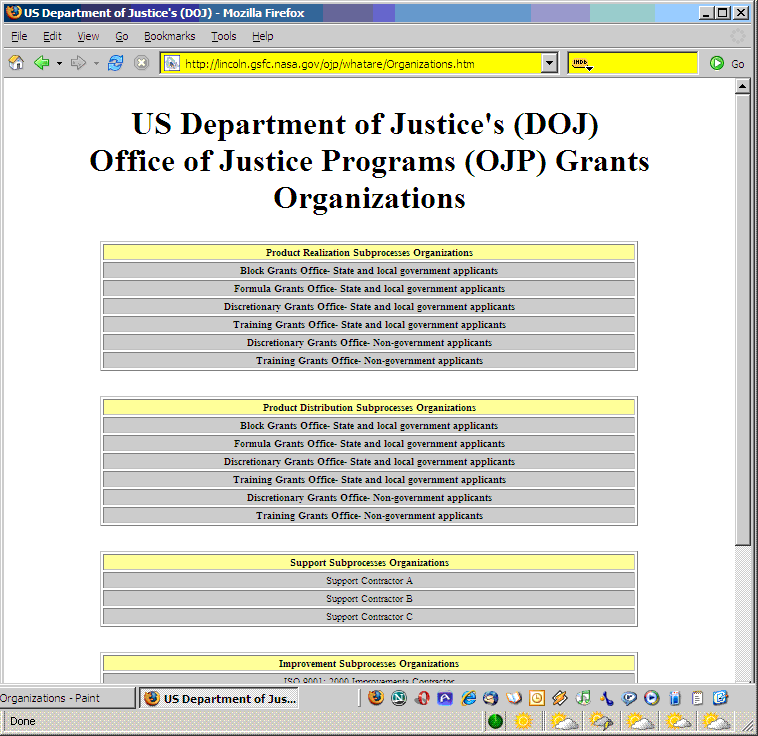758x736 pixels.
Task: Click 'Improvement Subprocesses Organizations' header
Action: click(369, 663)
